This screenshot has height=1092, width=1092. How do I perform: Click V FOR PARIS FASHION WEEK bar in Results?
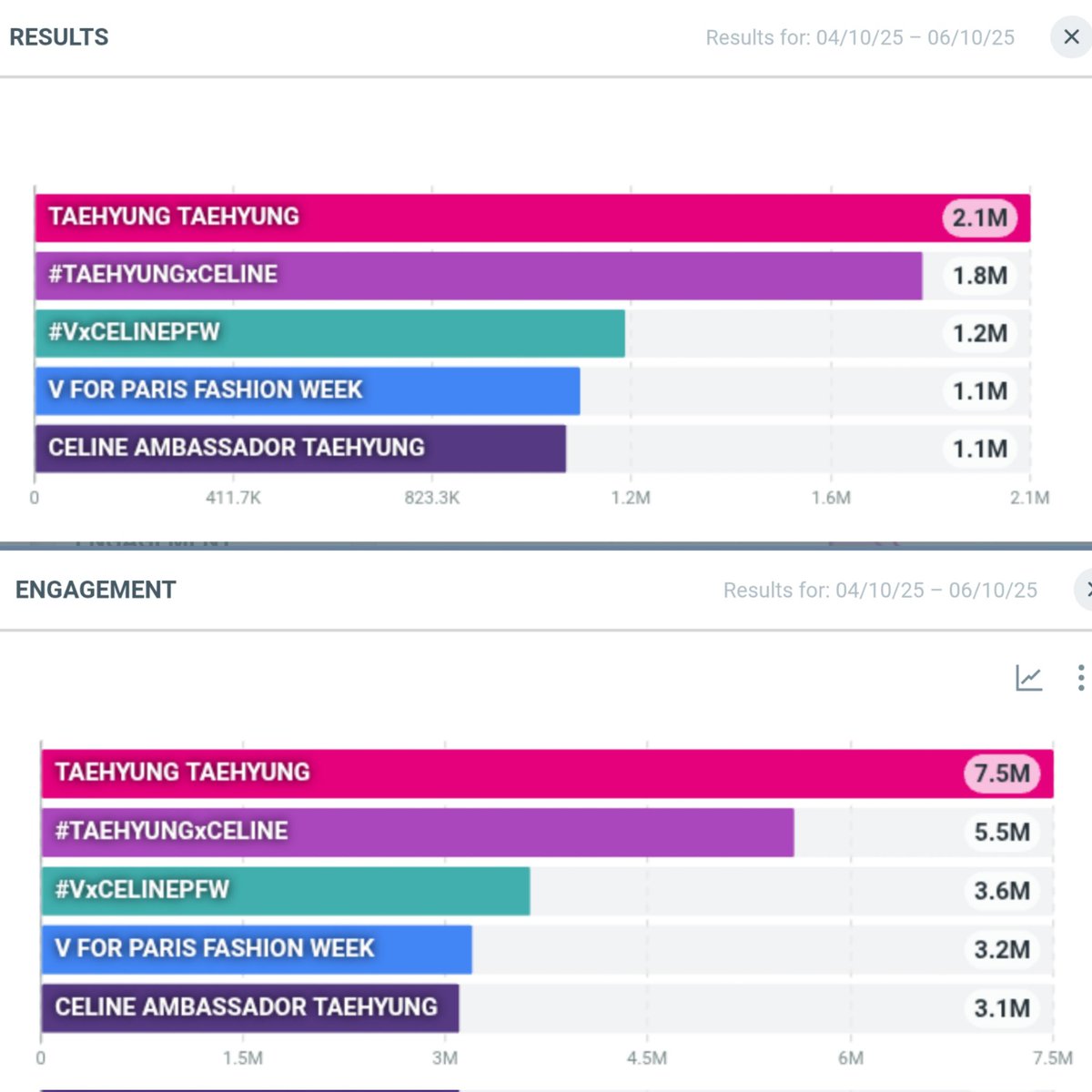[x=308, y=390]
